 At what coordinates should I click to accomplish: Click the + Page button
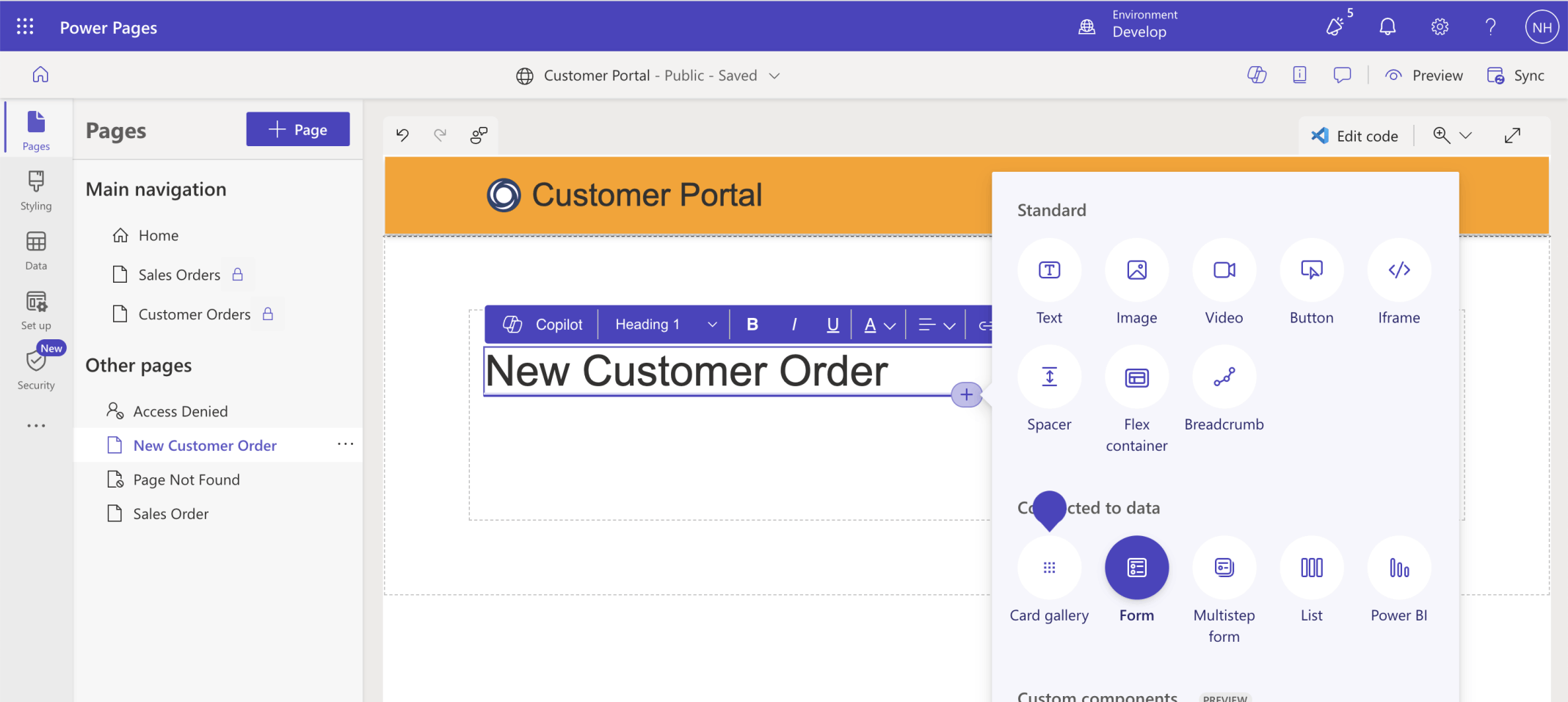pyautogui.click(x=298, y=129)
